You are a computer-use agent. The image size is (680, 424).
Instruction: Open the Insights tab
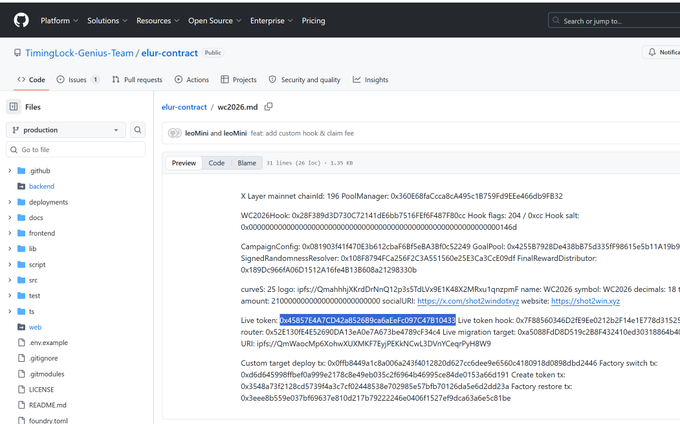pos(370,80)
